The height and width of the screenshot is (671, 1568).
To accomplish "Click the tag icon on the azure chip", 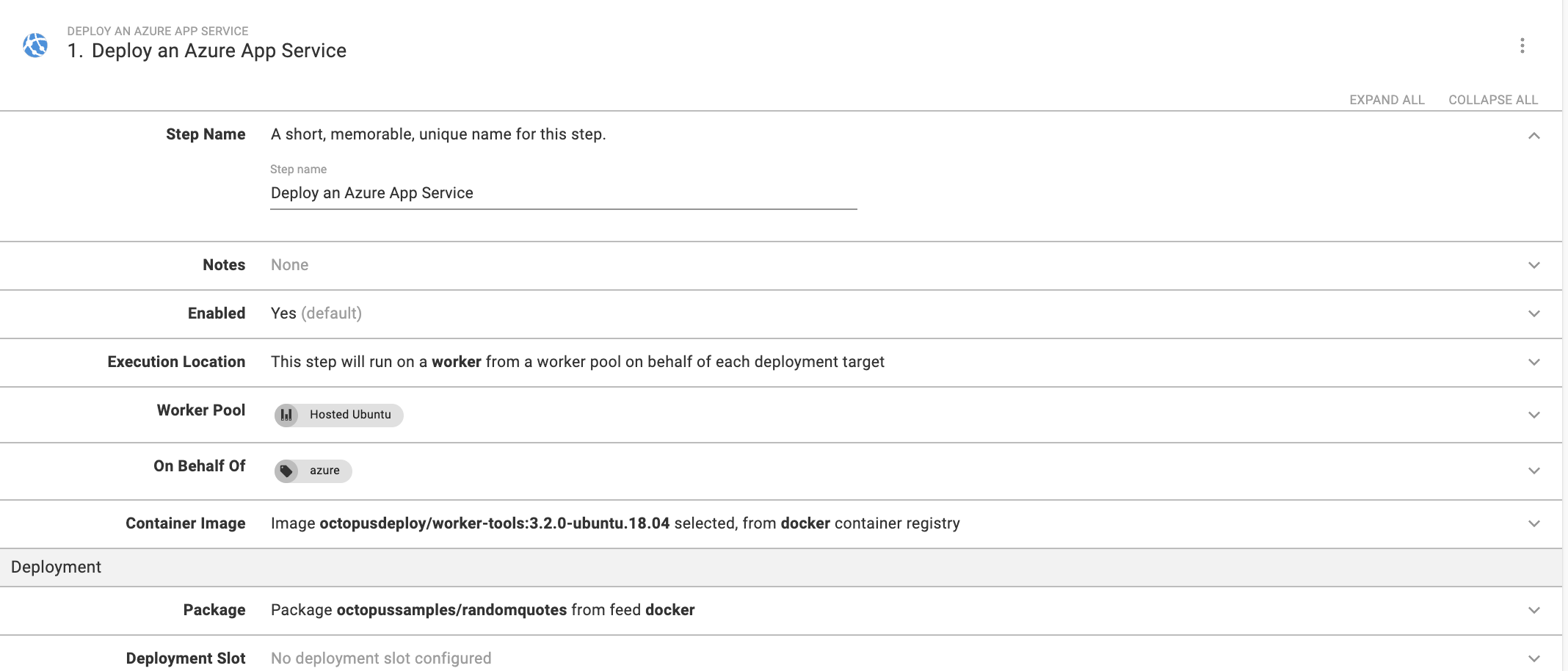I will (288, 471).
